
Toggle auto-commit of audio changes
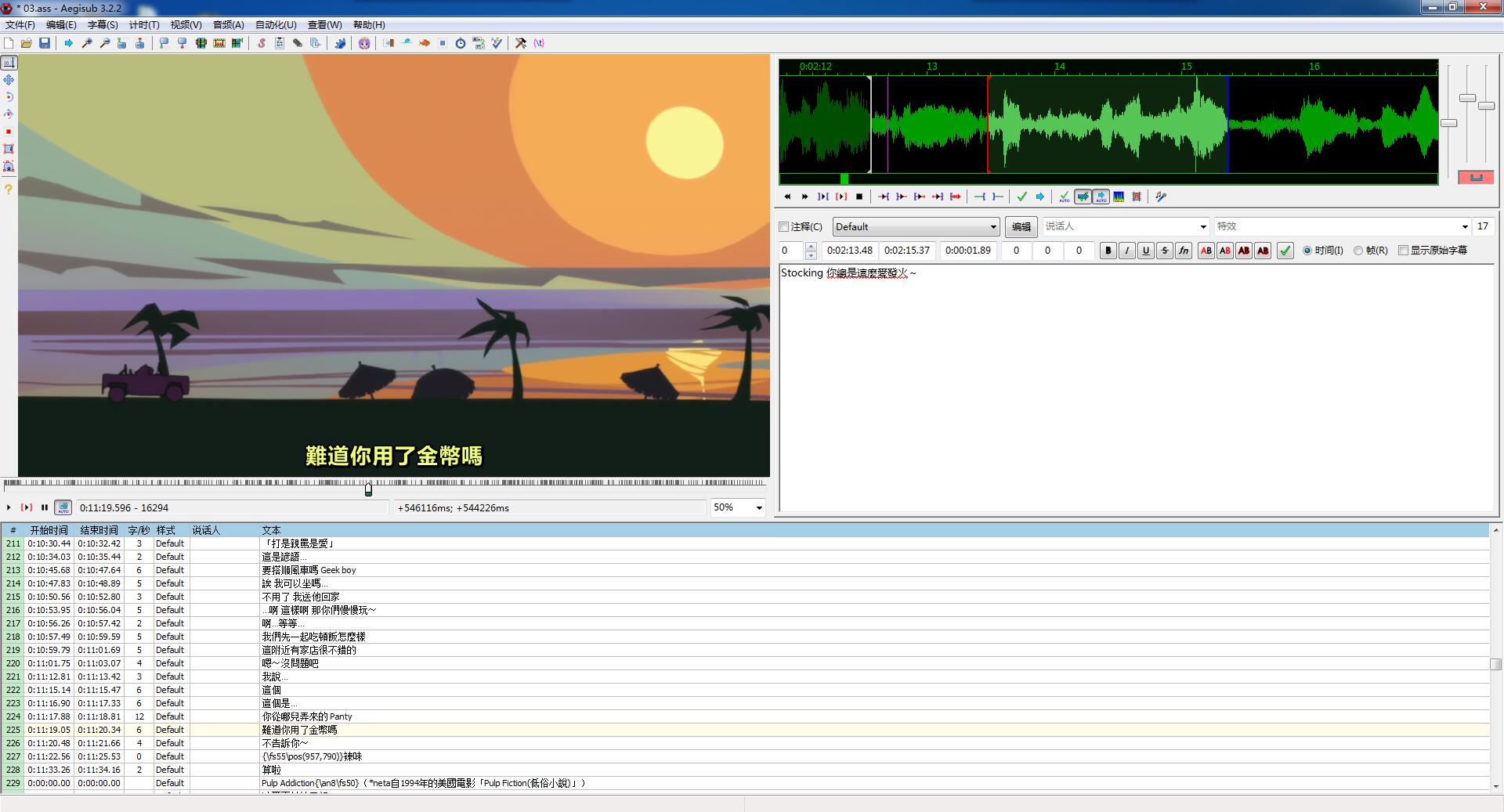(x=1065, y=197)
